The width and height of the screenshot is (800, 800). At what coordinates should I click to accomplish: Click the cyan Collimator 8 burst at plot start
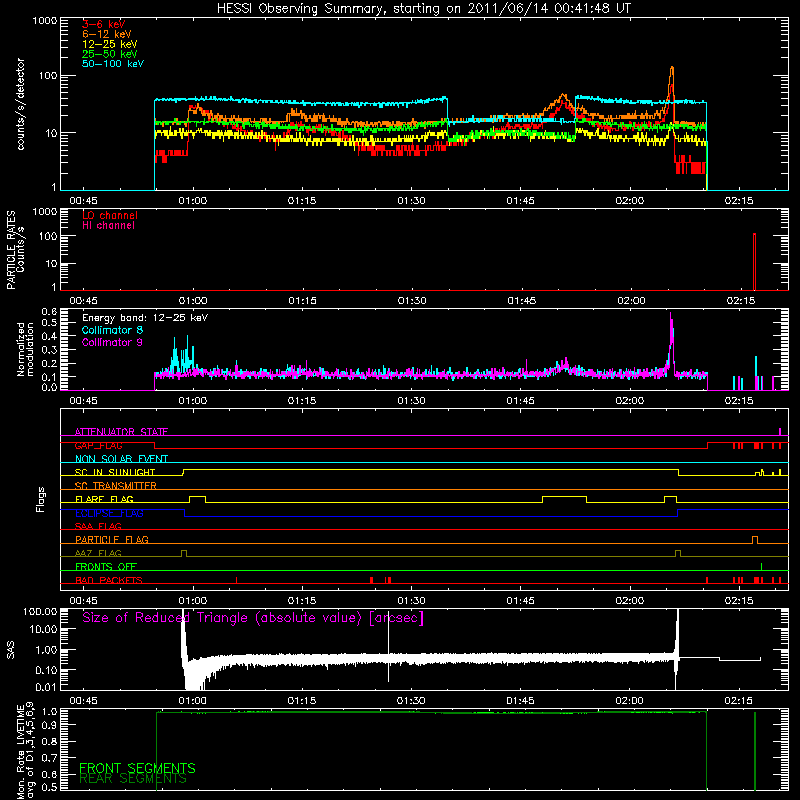(183, 355)
